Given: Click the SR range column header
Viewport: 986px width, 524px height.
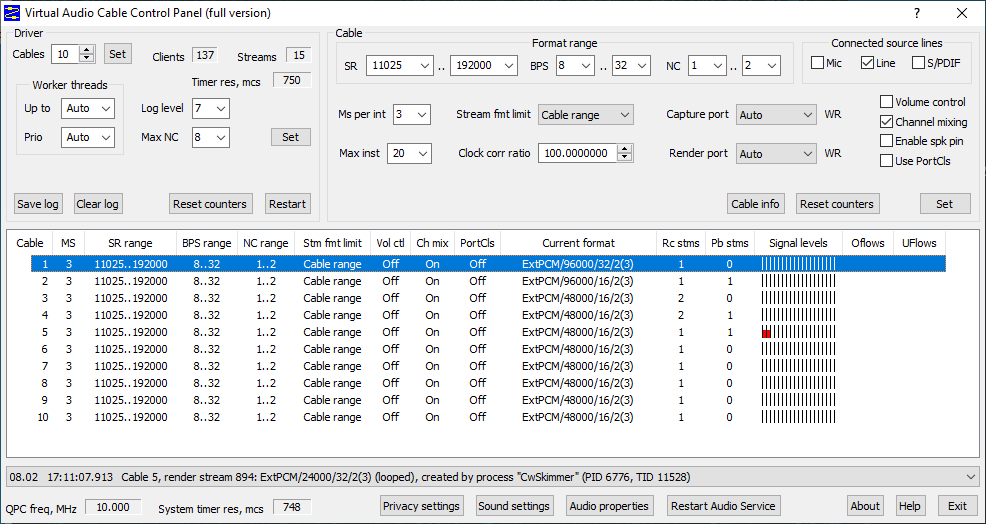Looking at the screenshot, I should tap(130, 243).
